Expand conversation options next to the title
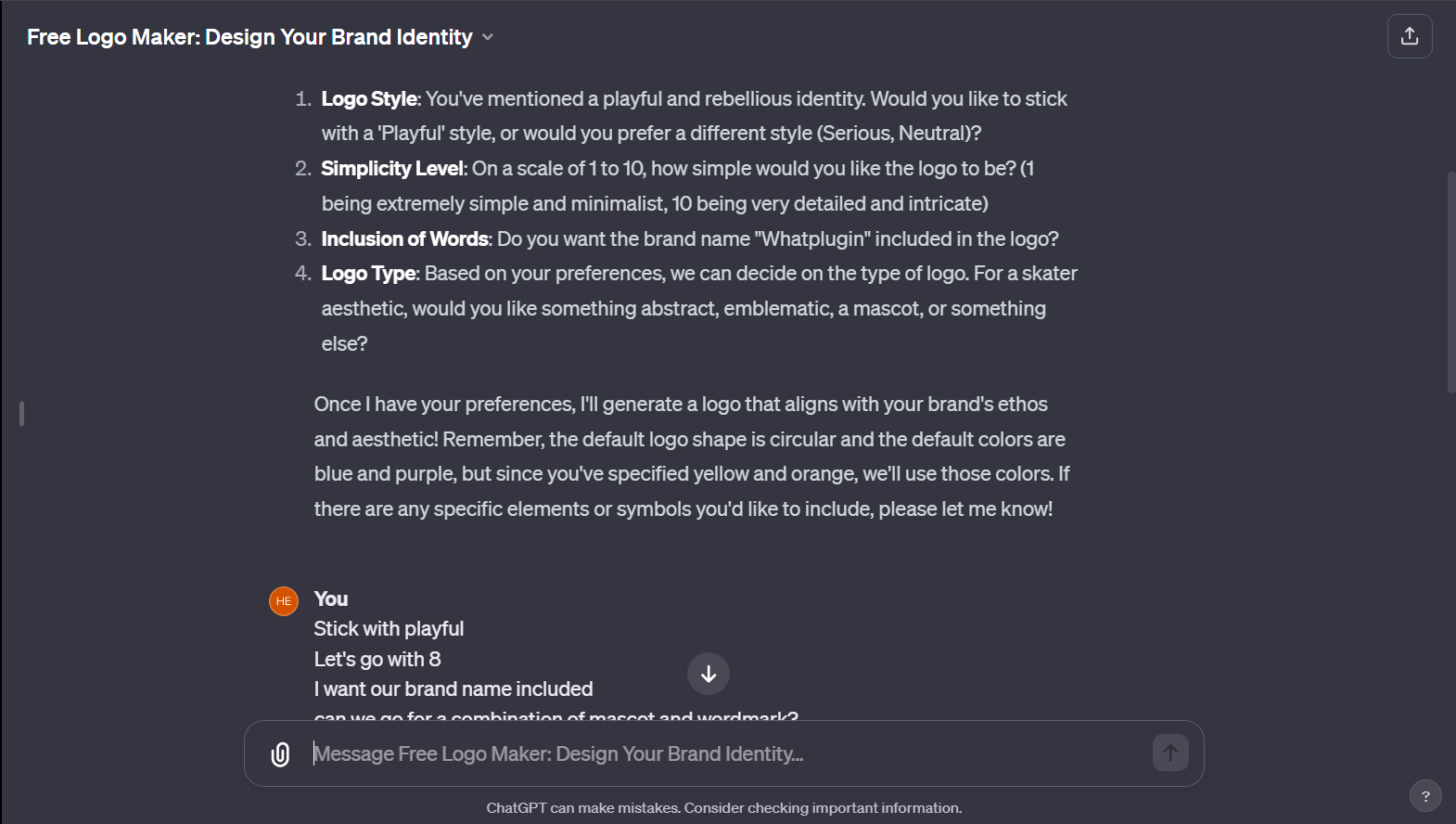Image resolution: width=1456 pixels, height=824 pixels. 489,38
